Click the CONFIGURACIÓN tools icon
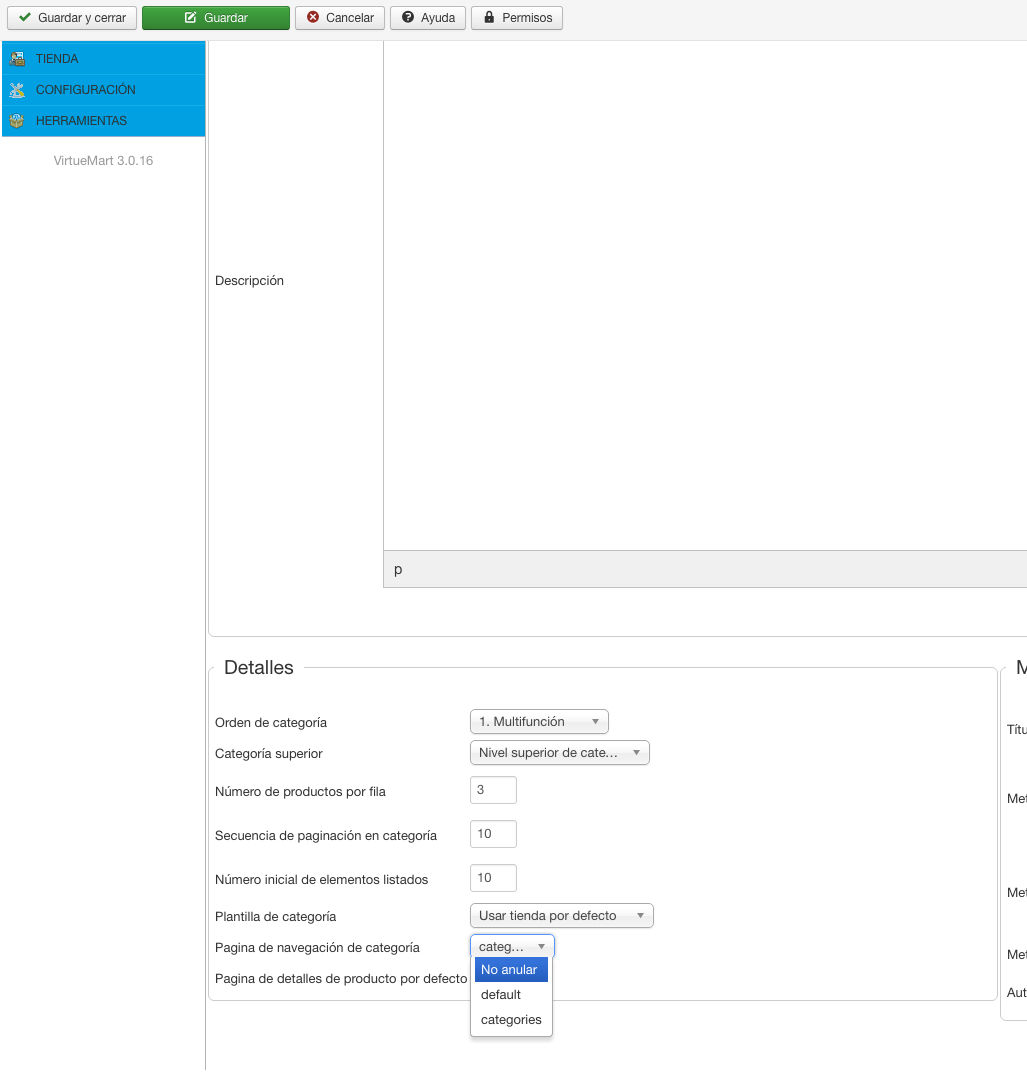 coord(17,90)
